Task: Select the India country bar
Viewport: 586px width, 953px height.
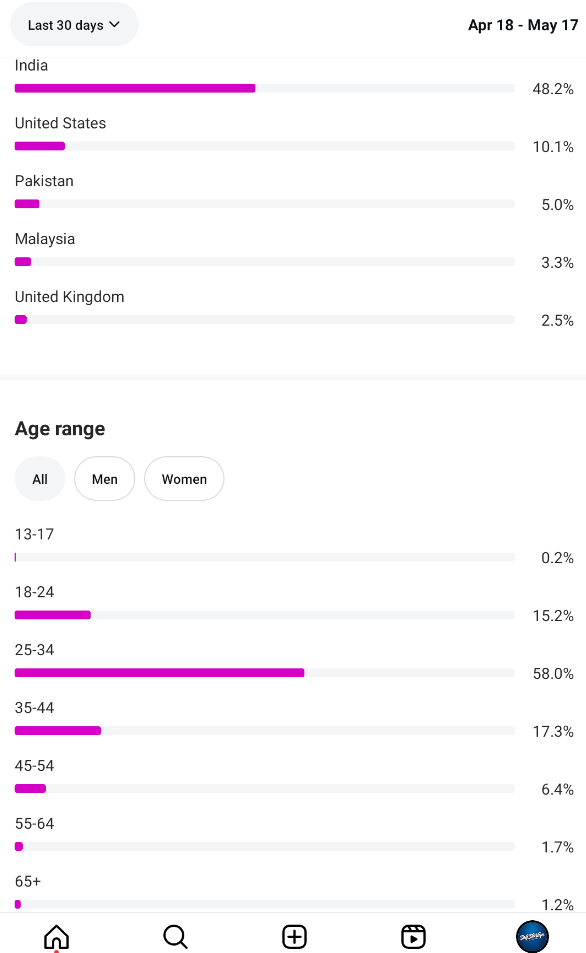Action: click(264, 88)
